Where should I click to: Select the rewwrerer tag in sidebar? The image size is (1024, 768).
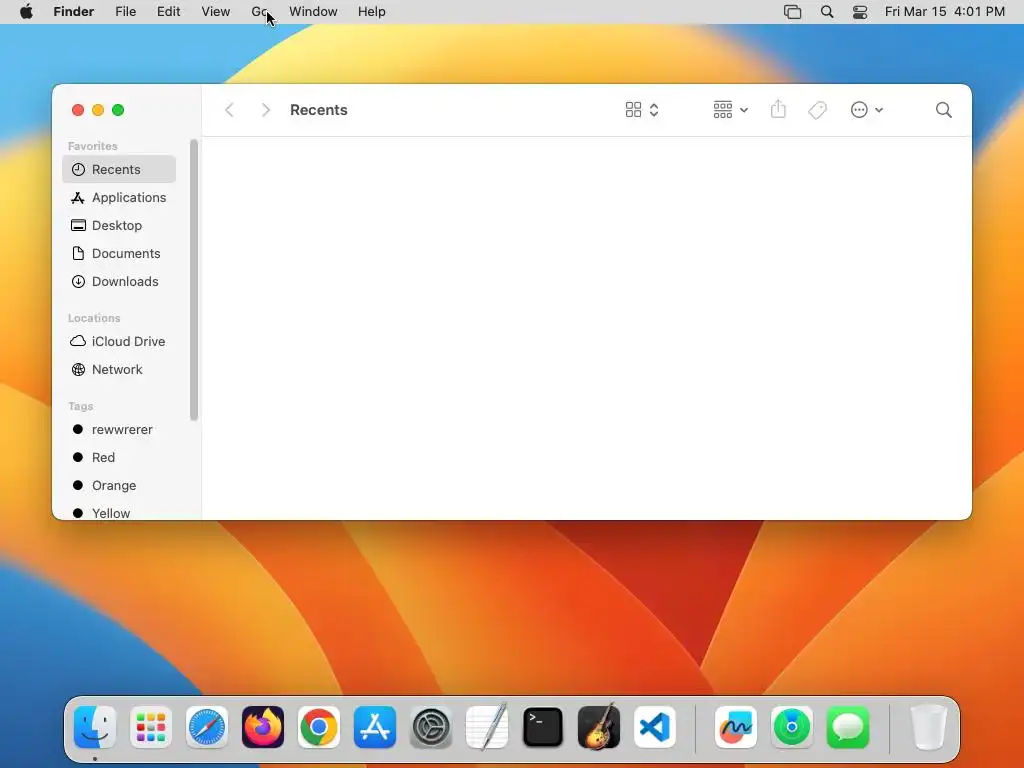[119, 429]
